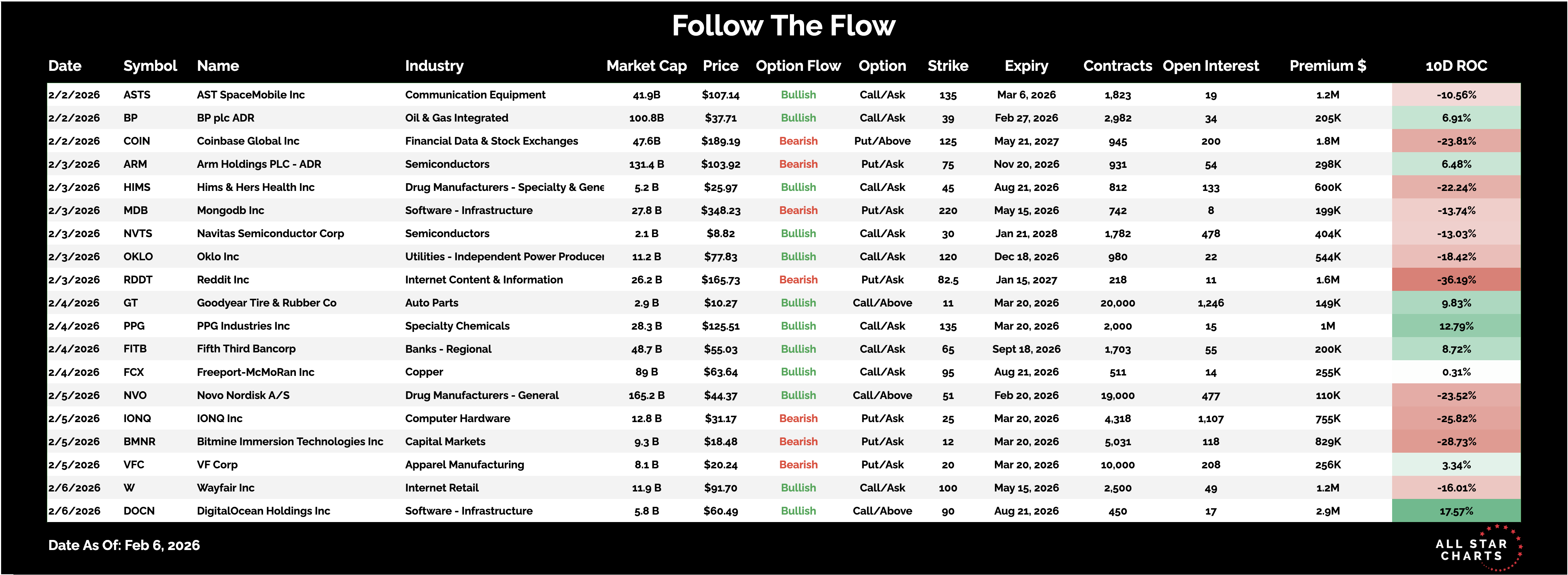Click the dark green 17.57% ROC cell
The image size is (1568, 575).
click(x=1455, y=511)
